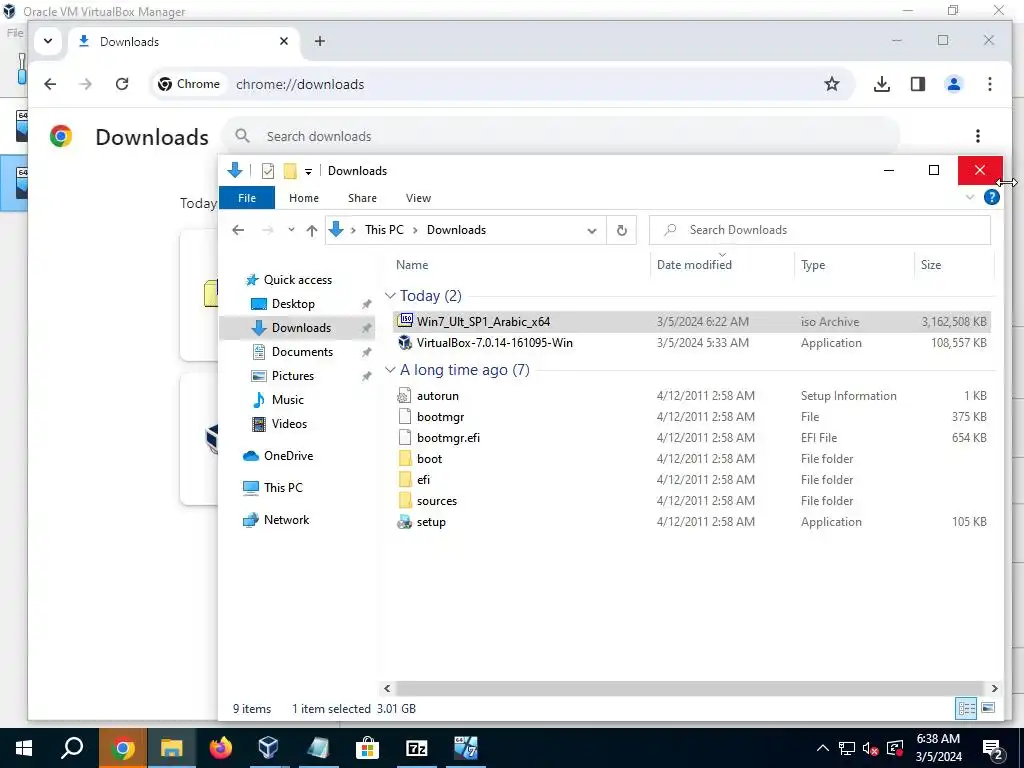Refresh the Downloads folder view
The height and width of the screenshot is (768, 1024).
tap(622, 231)
